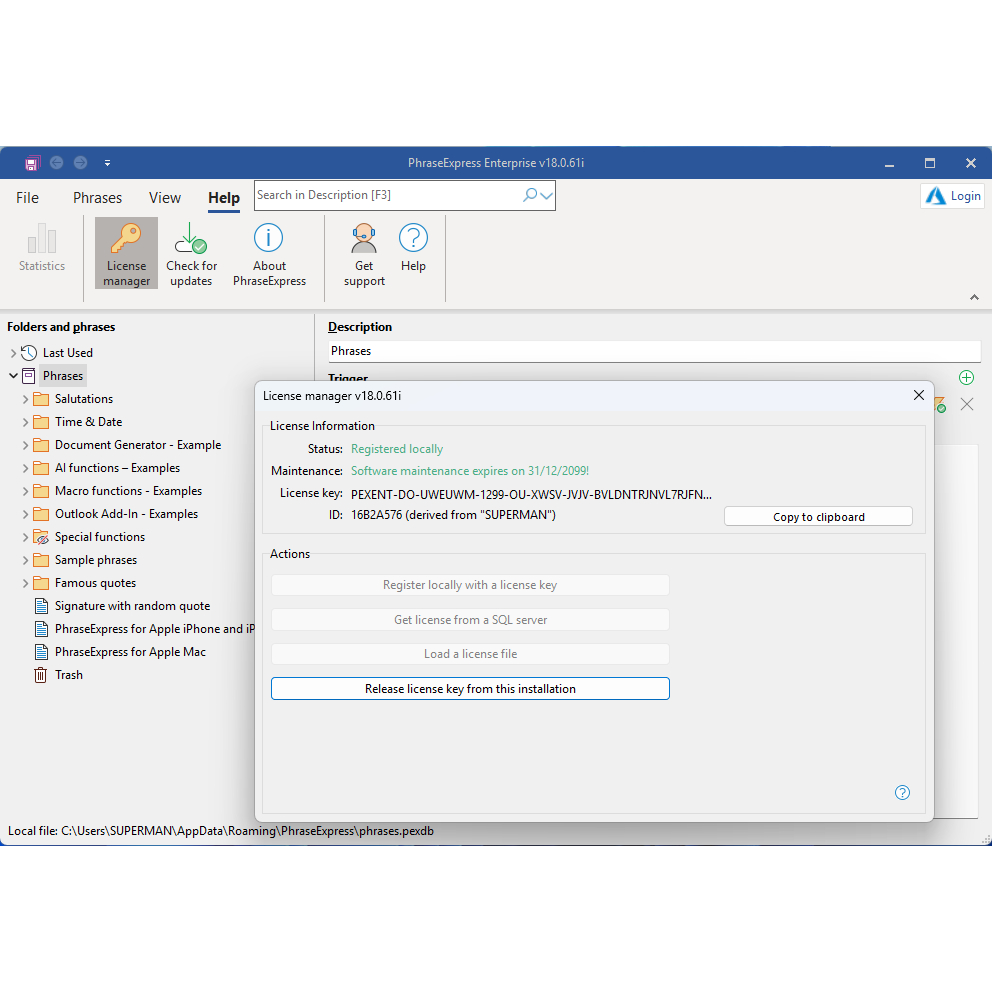Click Get license from a SQL server
The width and height of the screenshot is (992, 992).
click(x=470, y=620)
